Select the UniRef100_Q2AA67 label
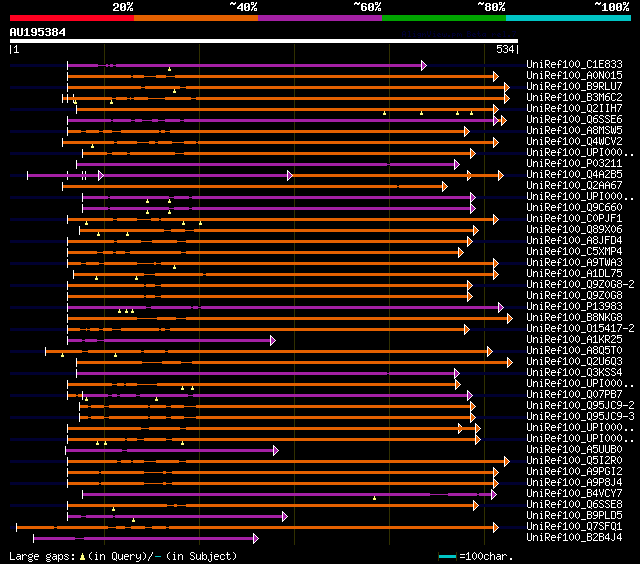Viewport: 640px width, 564px height. click(574, 185)
